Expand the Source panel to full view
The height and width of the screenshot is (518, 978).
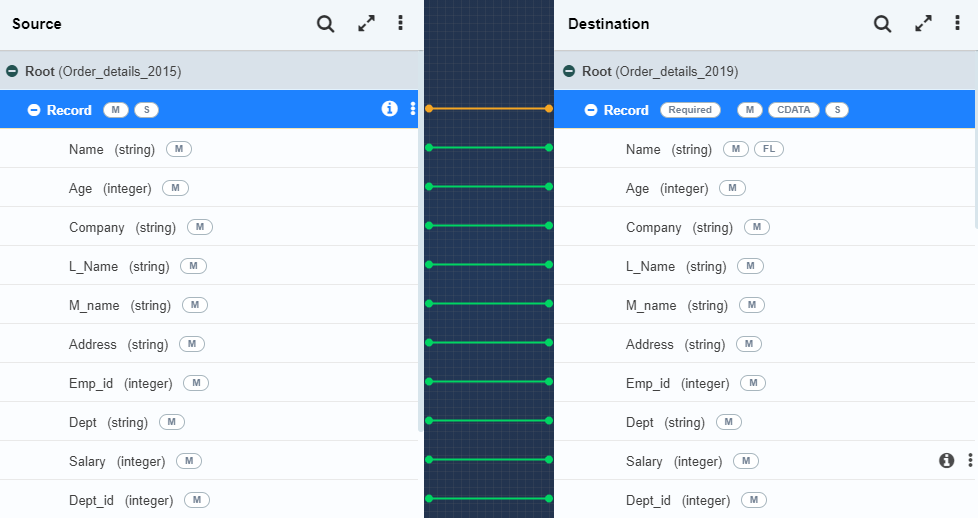(x=366, y=24)
